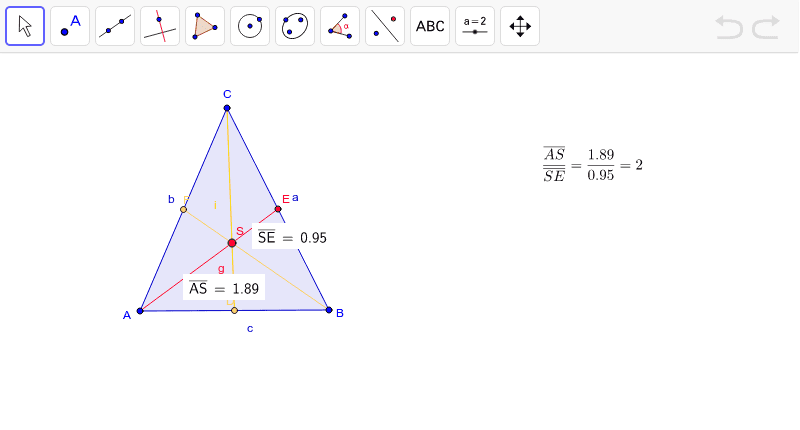Click the red midpoint E on side a
The height and width of the screenshot is (430, 800).
(278, 209)
